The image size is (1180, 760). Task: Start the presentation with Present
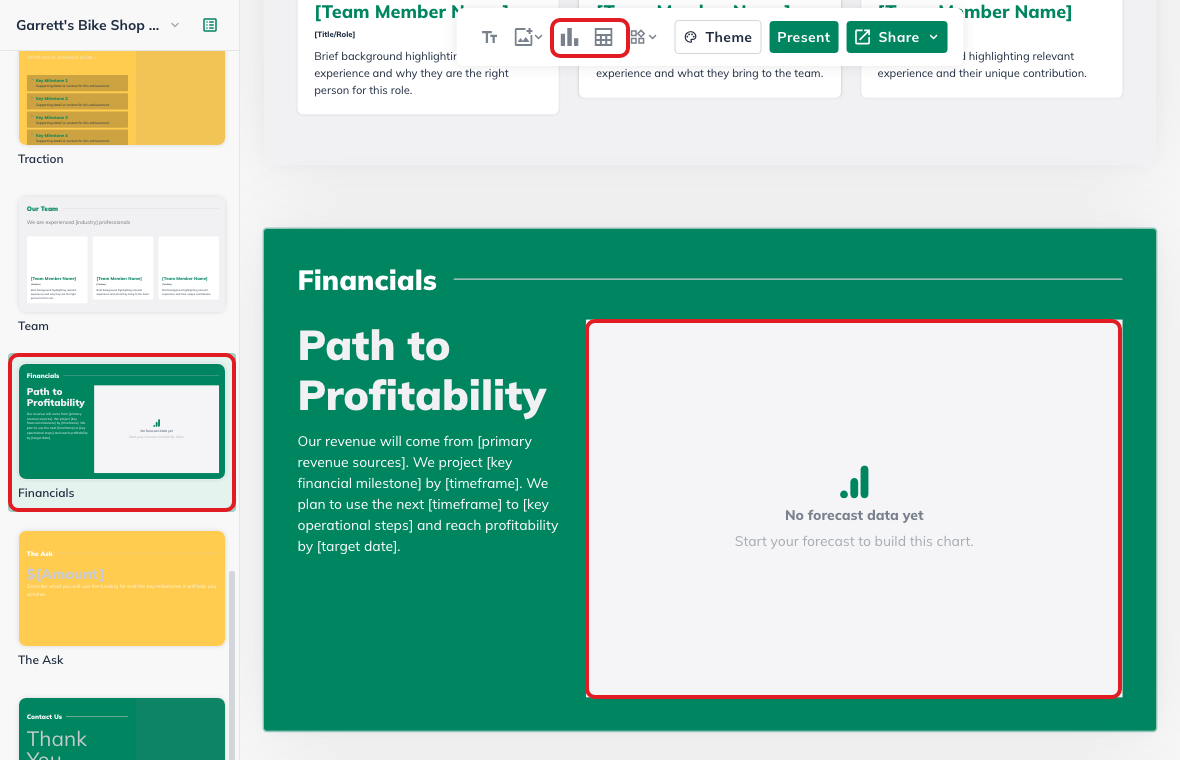[804, 38]
